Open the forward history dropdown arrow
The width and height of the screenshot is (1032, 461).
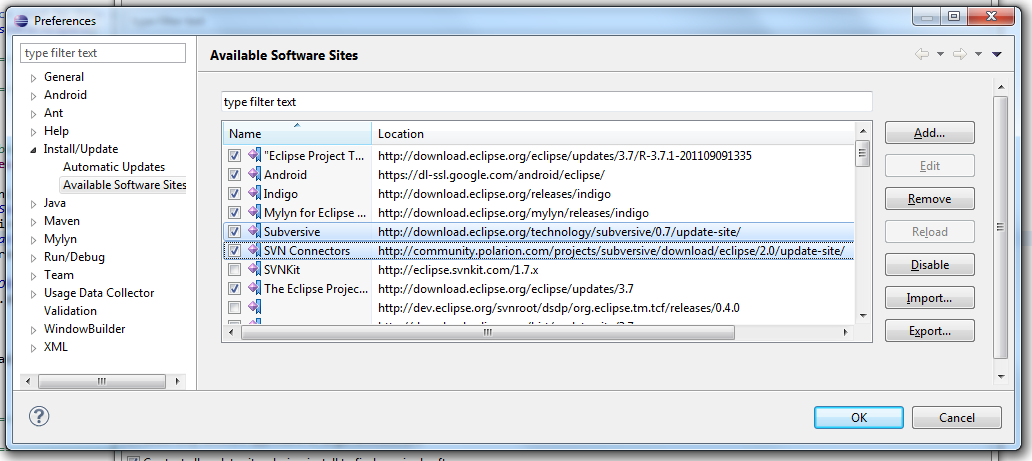(978, 54)
